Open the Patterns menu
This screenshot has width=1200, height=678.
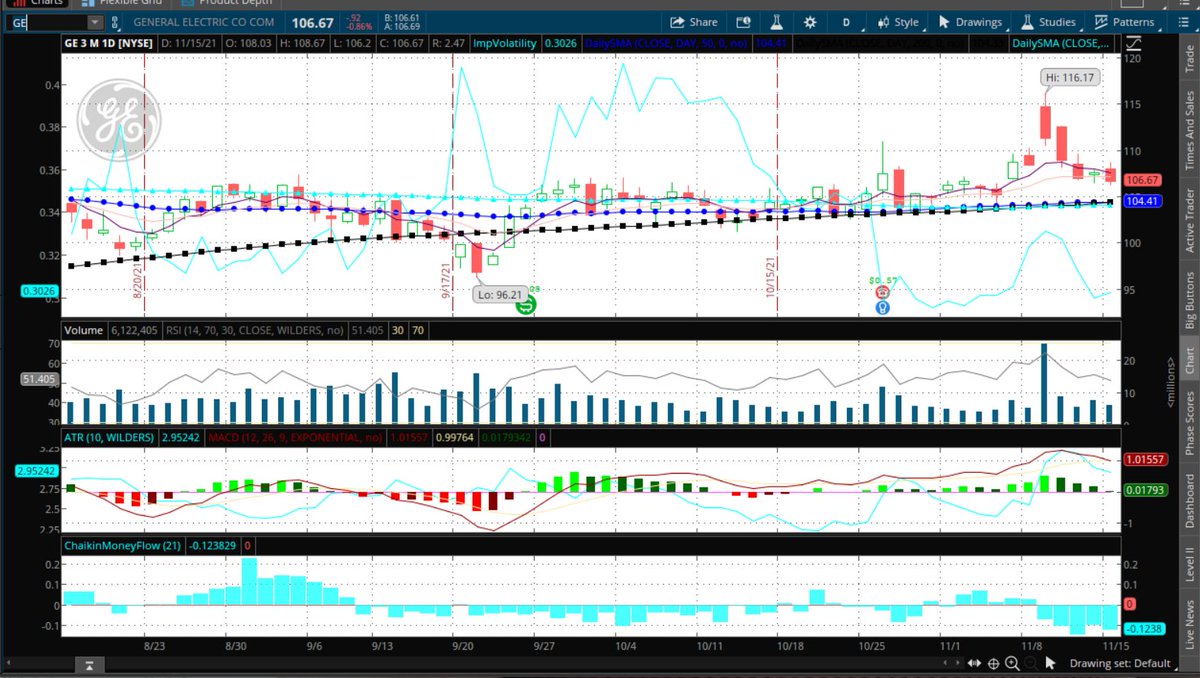pyautogui.click(x=1124, y=22)
